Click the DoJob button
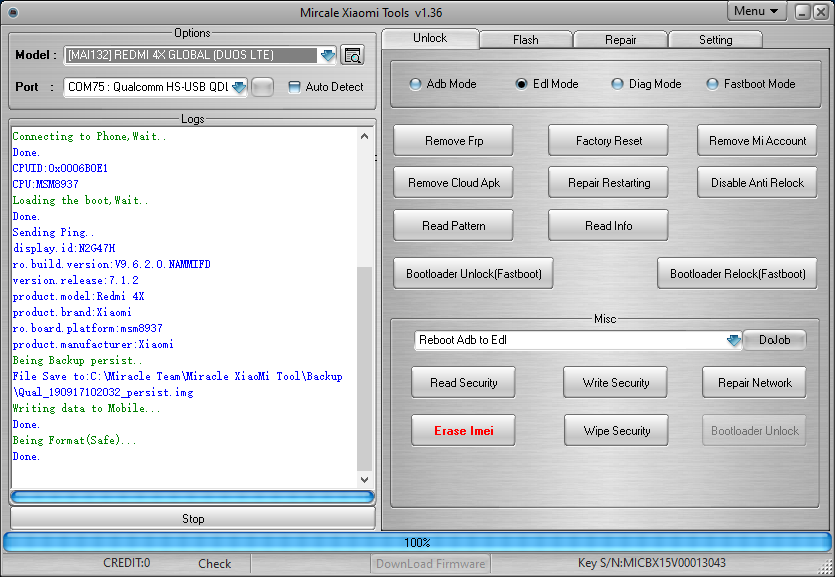Viewport: 835px width, 577px height. [775, 340]
